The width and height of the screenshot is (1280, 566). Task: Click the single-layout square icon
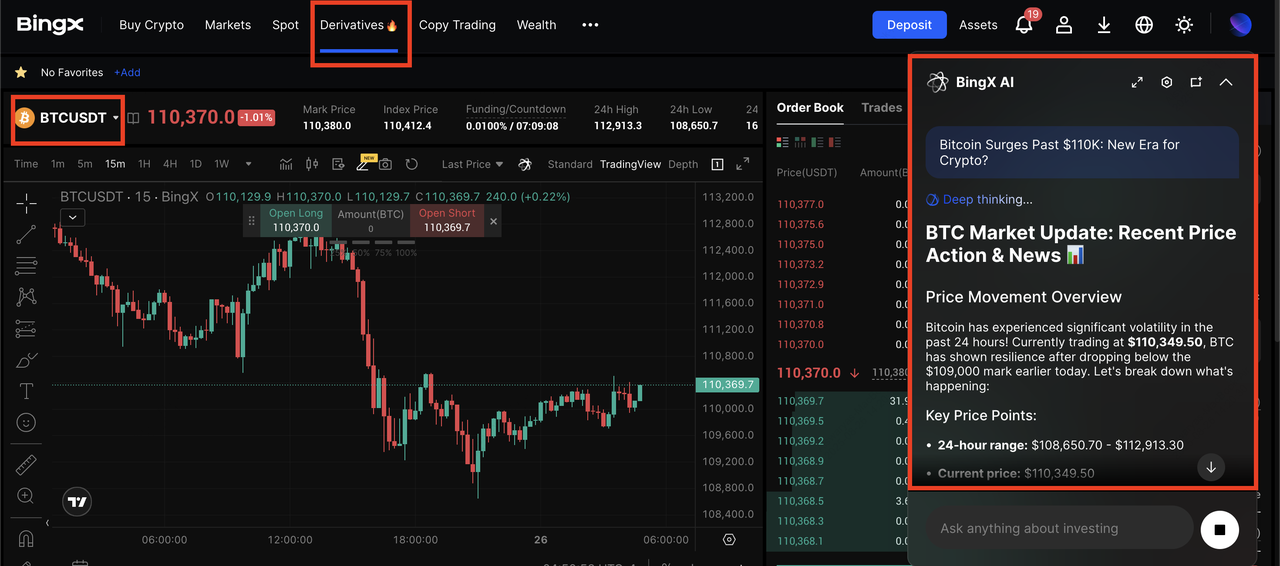(717, 164)
